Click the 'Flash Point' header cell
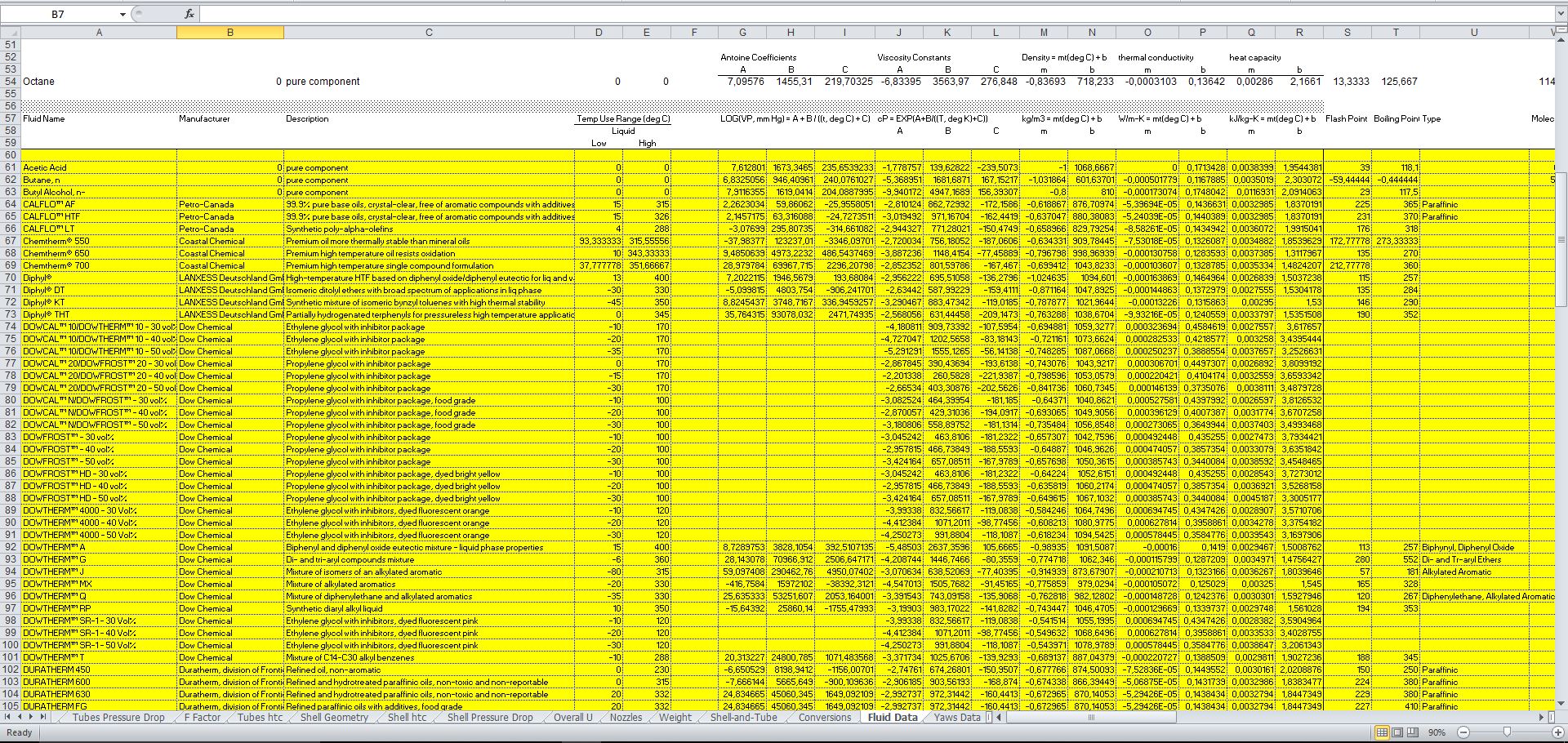This screenshot has width=1568, height=743. click(1346, 118)
